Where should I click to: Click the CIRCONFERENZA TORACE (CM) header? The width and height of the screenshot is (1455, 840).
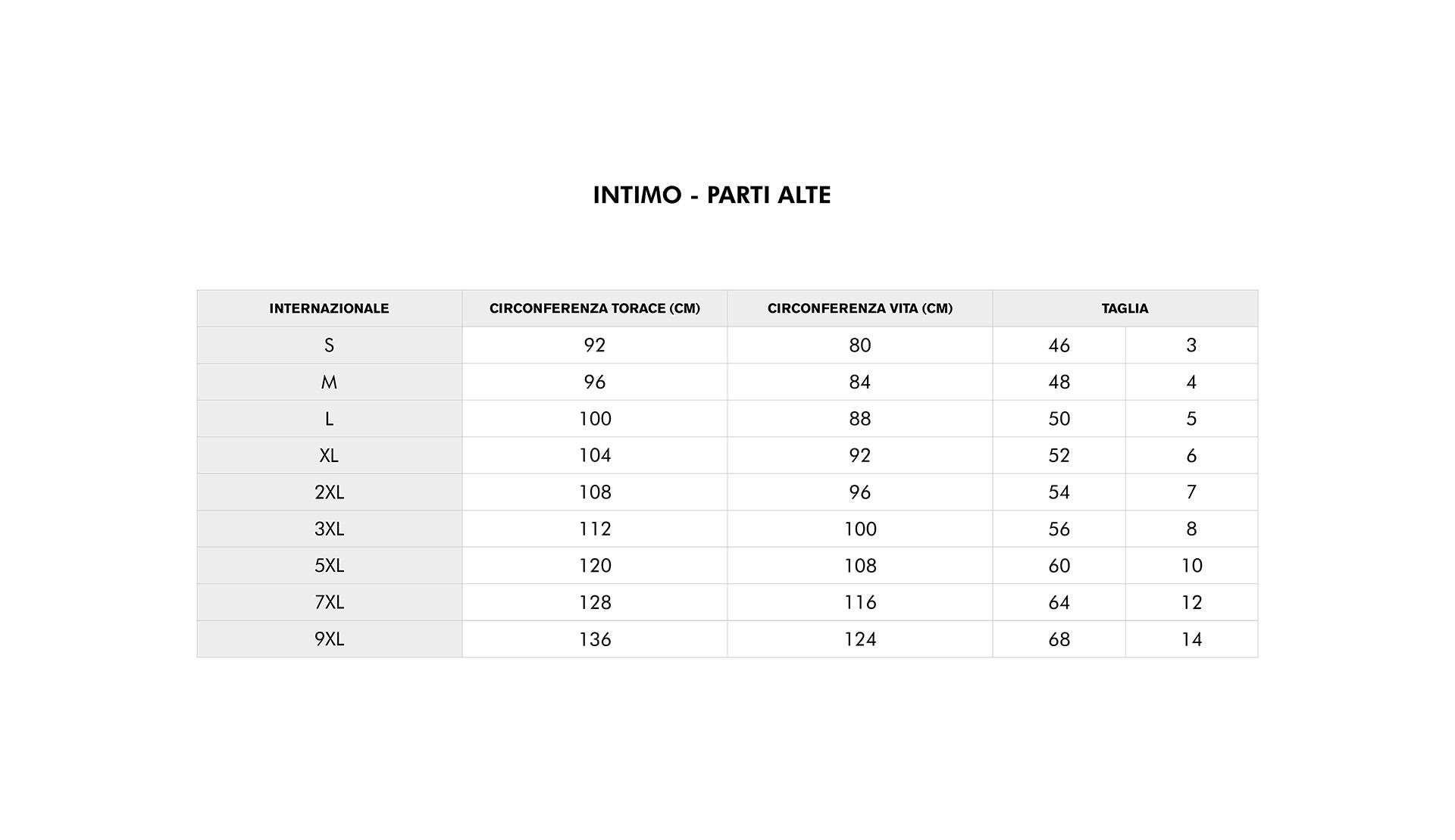click(x=595, y=308)
